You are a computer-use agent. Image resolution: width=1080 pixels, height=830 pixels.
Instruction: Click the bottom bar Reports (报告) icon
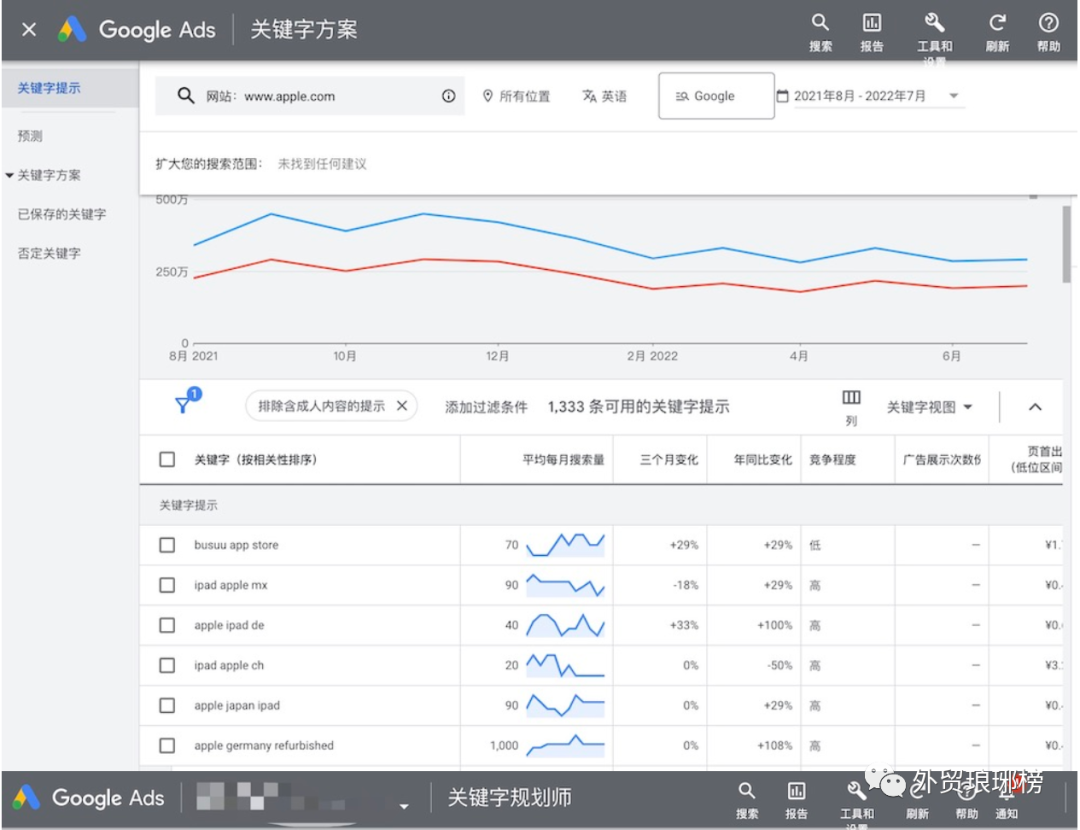[796, 791]
